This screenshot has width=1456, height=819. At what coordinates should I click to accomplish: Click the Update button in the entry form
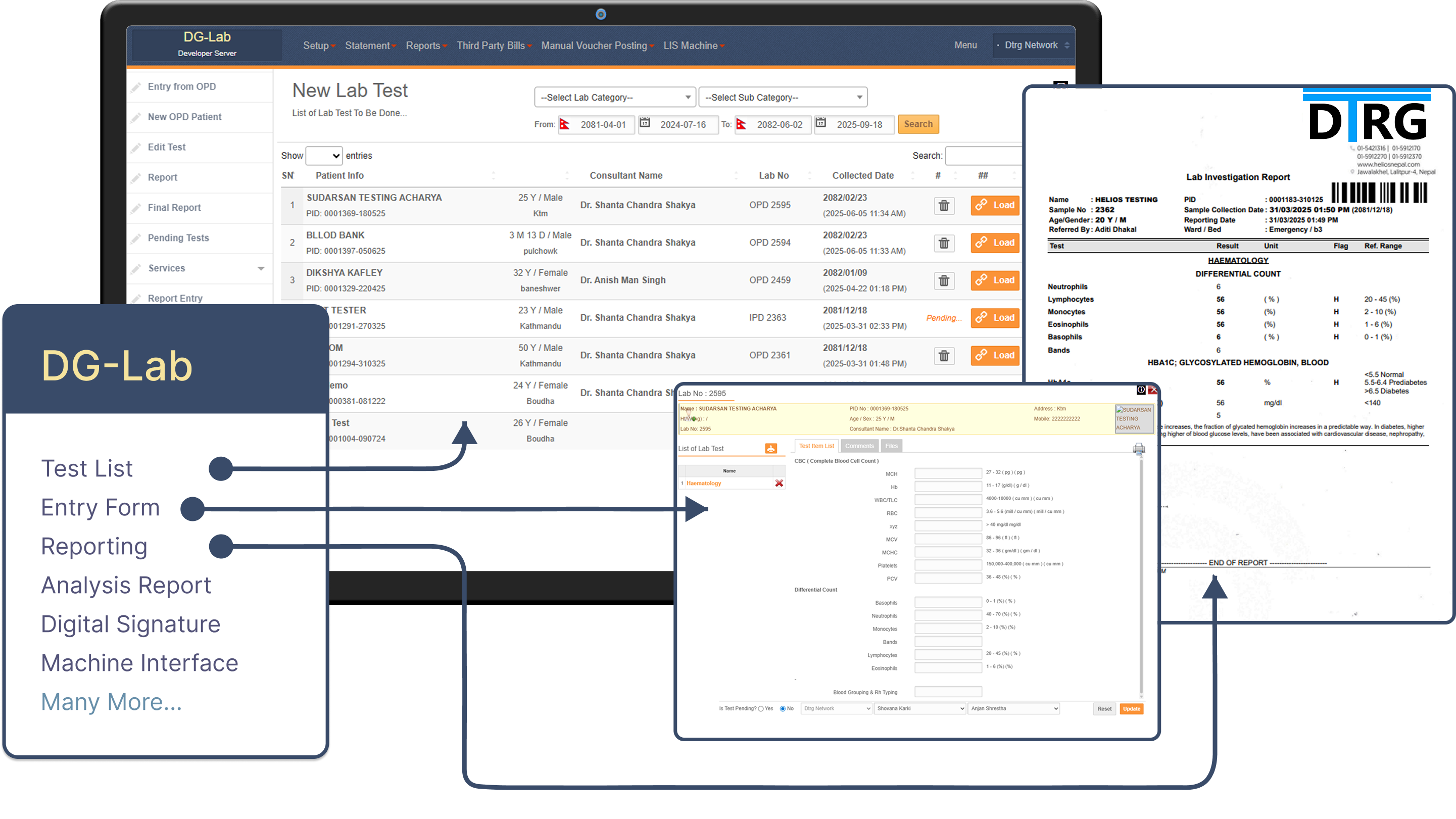pos(1131,708)
